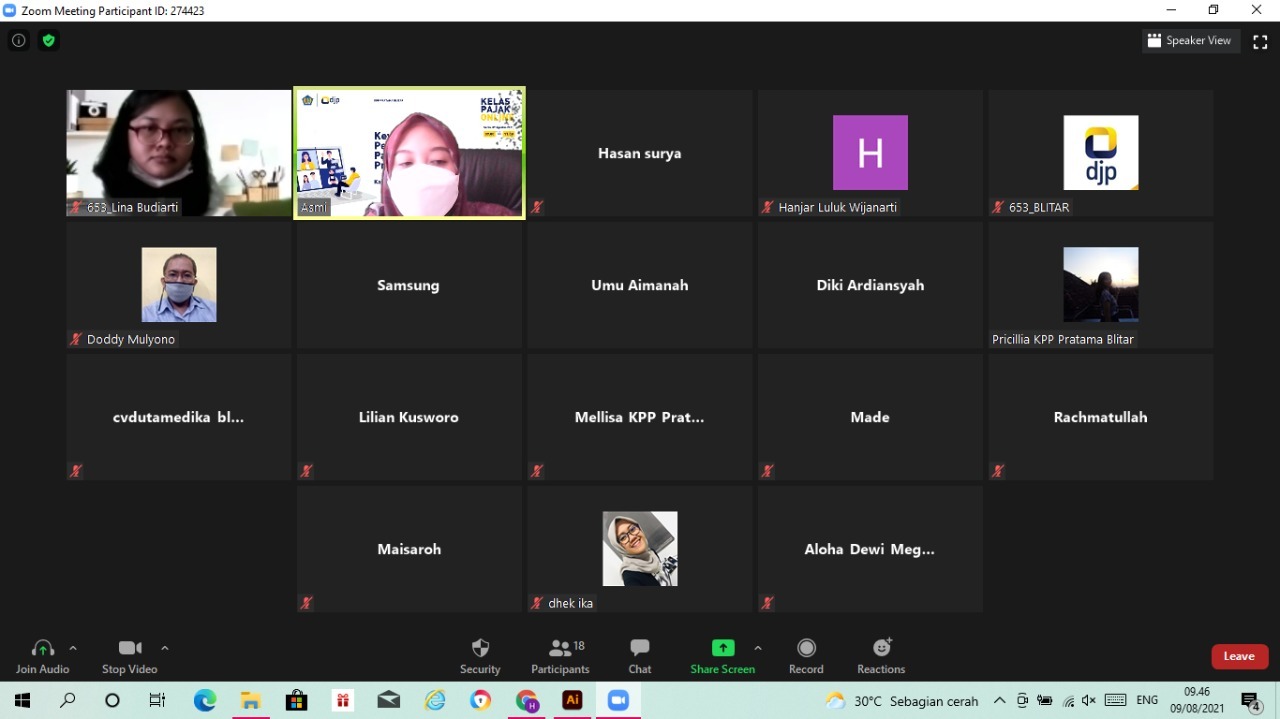Select the dhek ika participant tile
The width and height of the screenshot is (1280, 719).
pyautogui.click(x=640, y=549)
